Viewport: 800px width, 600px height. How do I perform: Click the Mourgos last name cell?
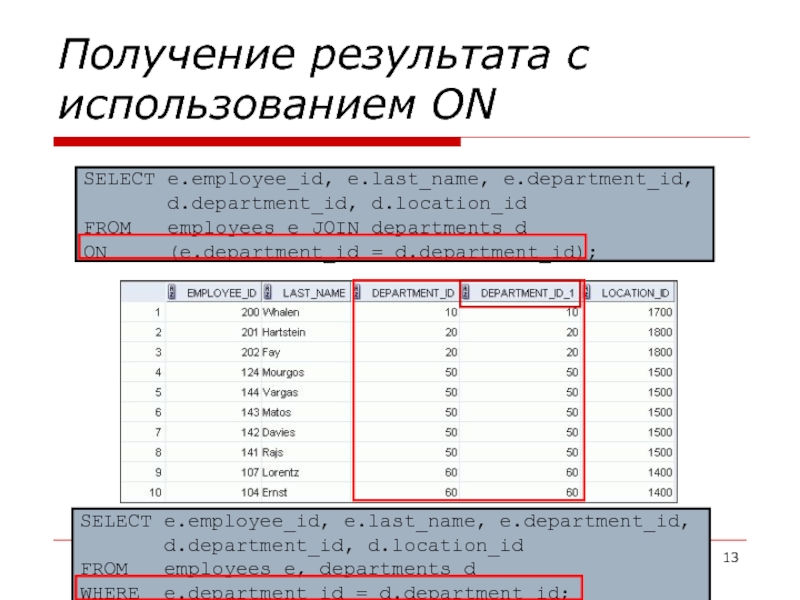(306, 372)
